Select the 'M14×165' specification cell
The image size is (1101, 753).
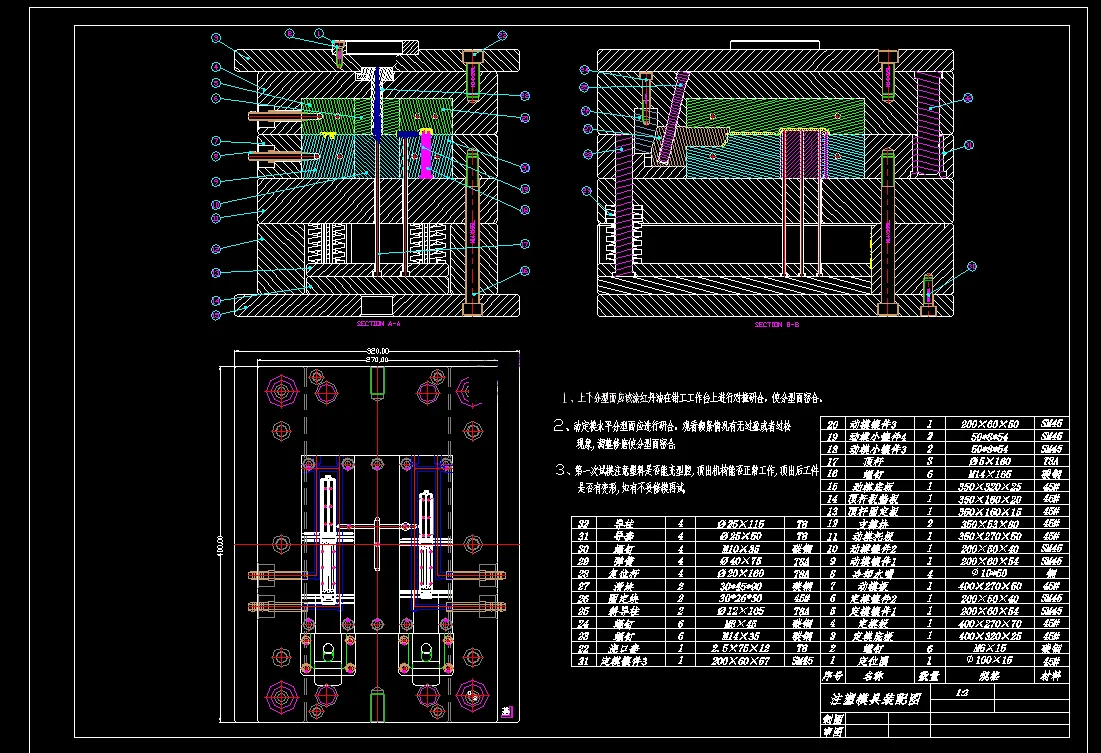pyautogui.click(x=989, y=474)
